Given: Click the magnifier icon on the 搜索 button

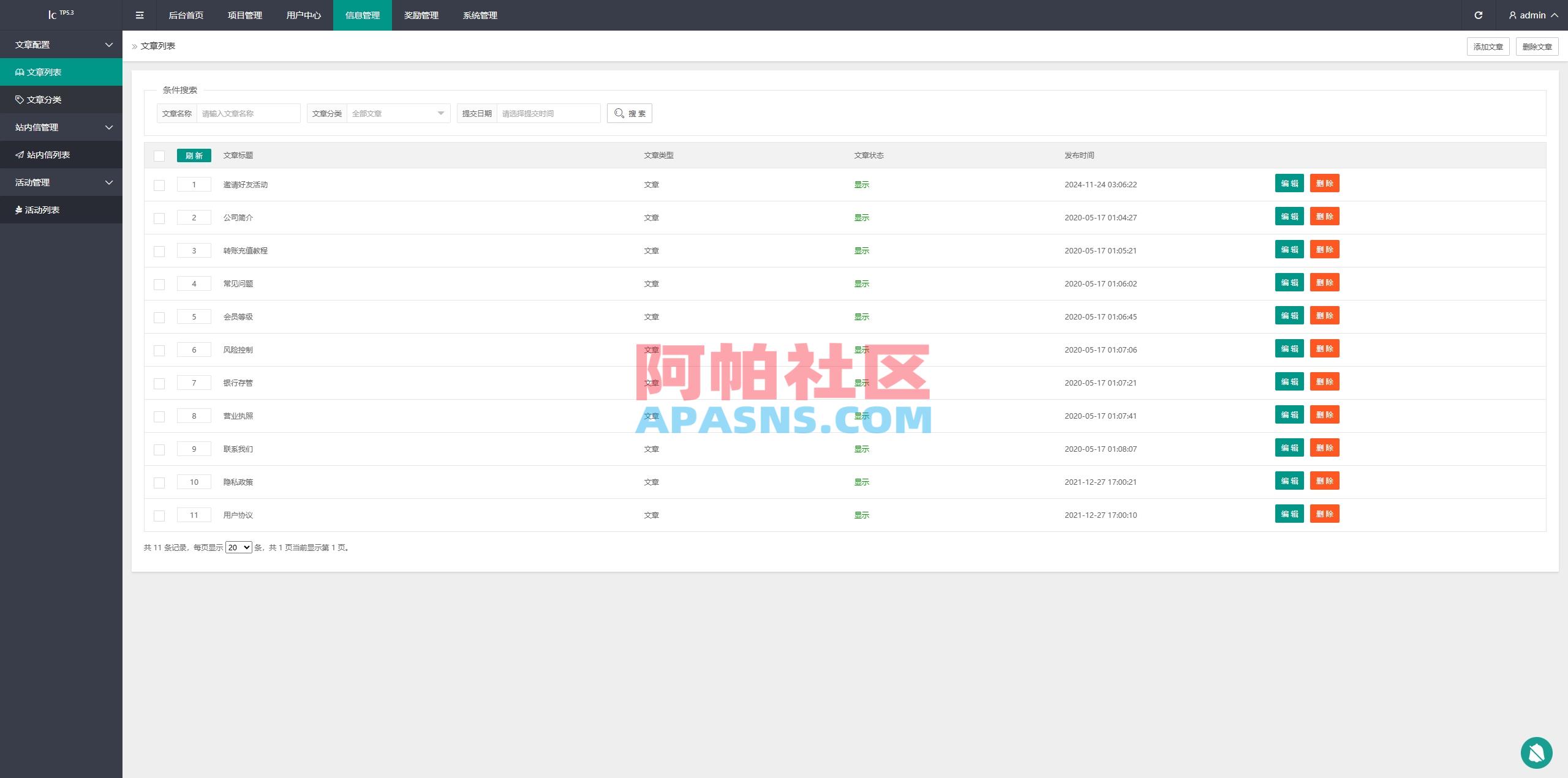Looking at the screenshot, I should [x=620, y=113].
